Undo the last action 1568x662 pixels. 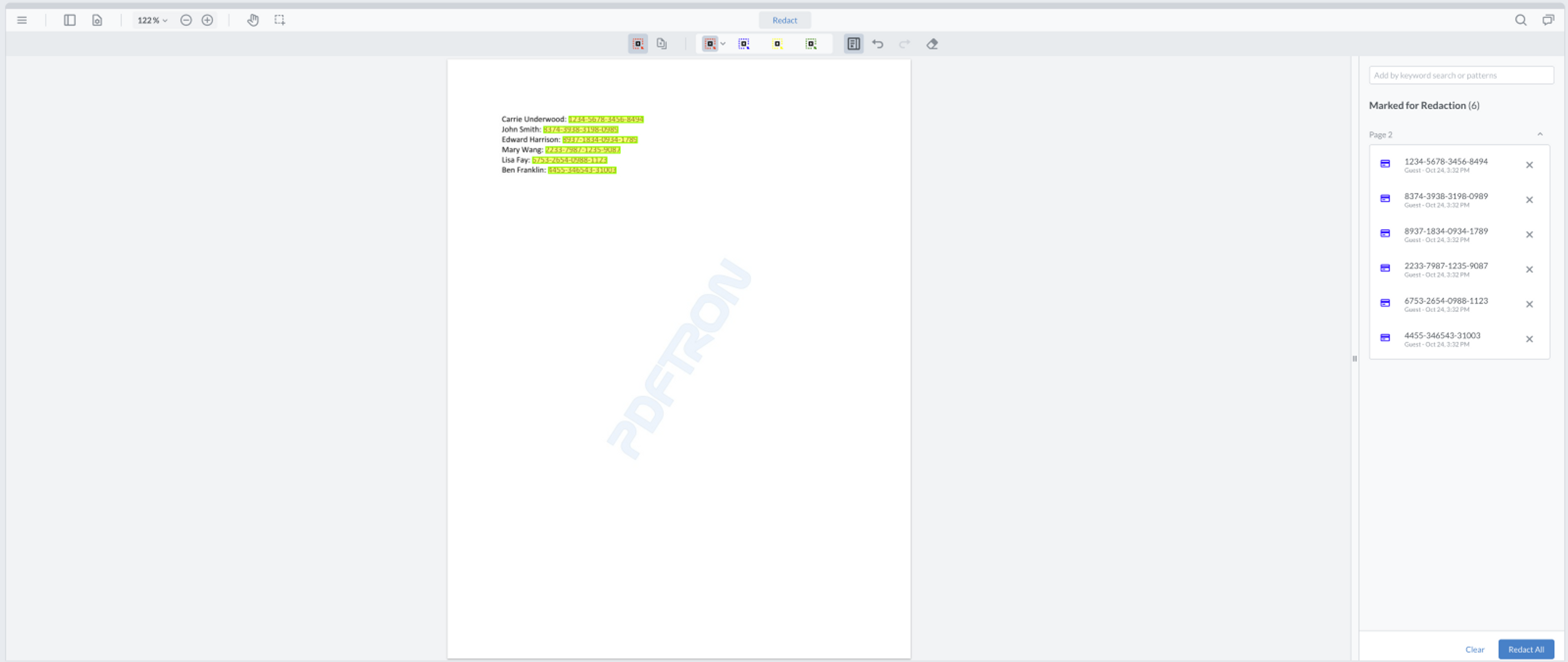pos(877,44)
